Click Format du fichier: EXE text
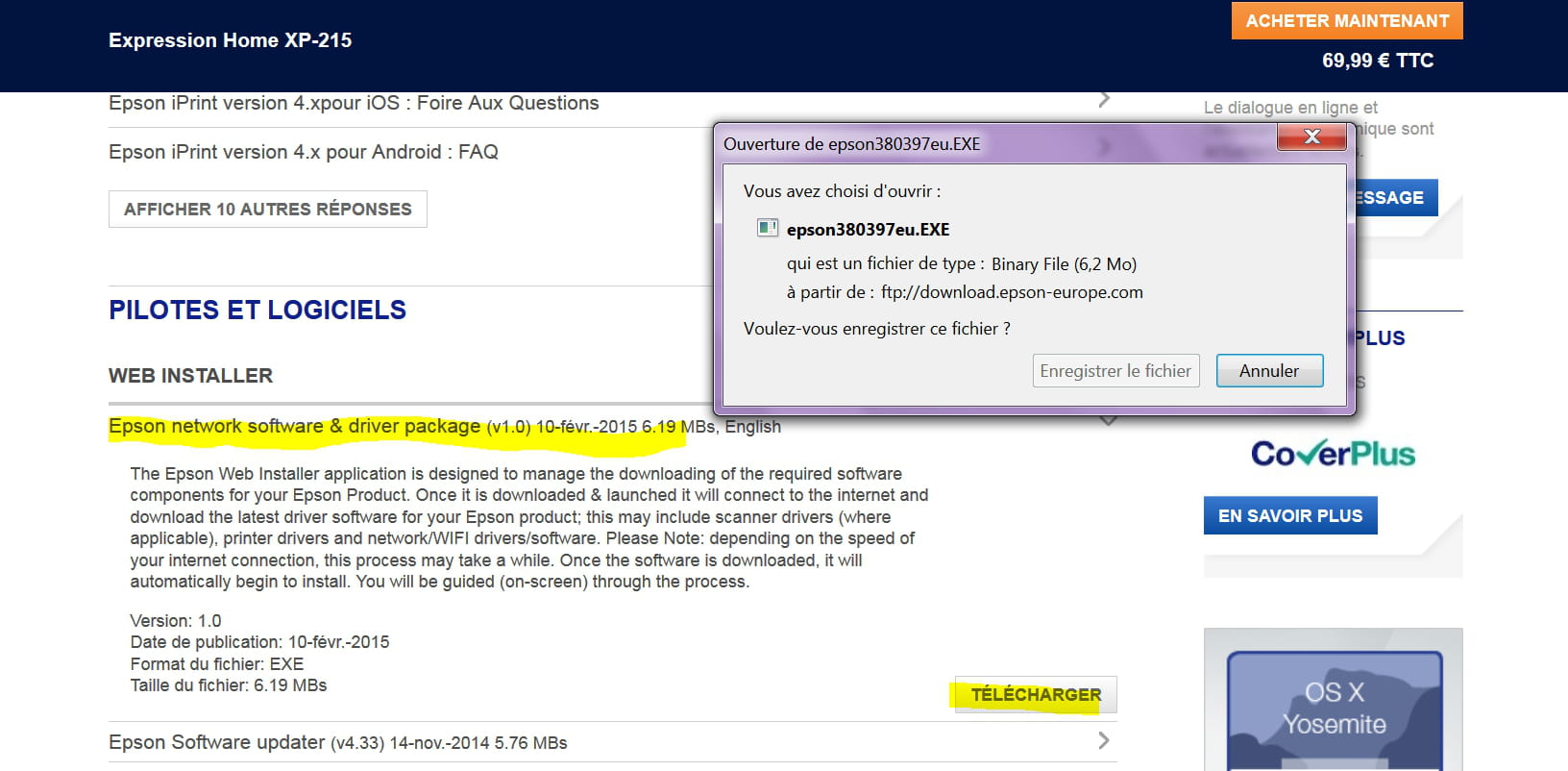1568x771 pixels. pos(217,664)
